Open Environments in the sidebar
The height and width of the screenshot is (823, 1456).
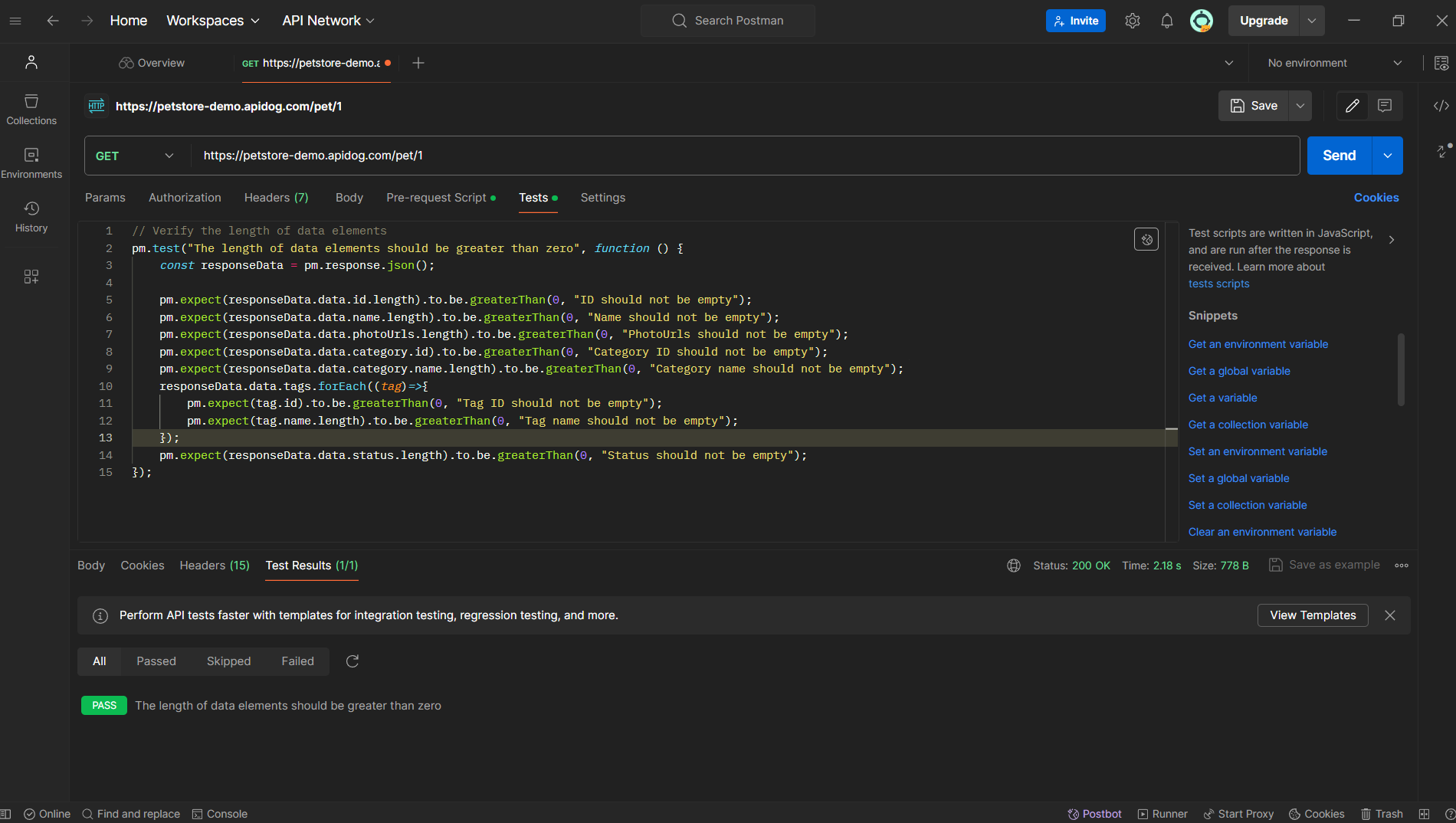point(31,163)
